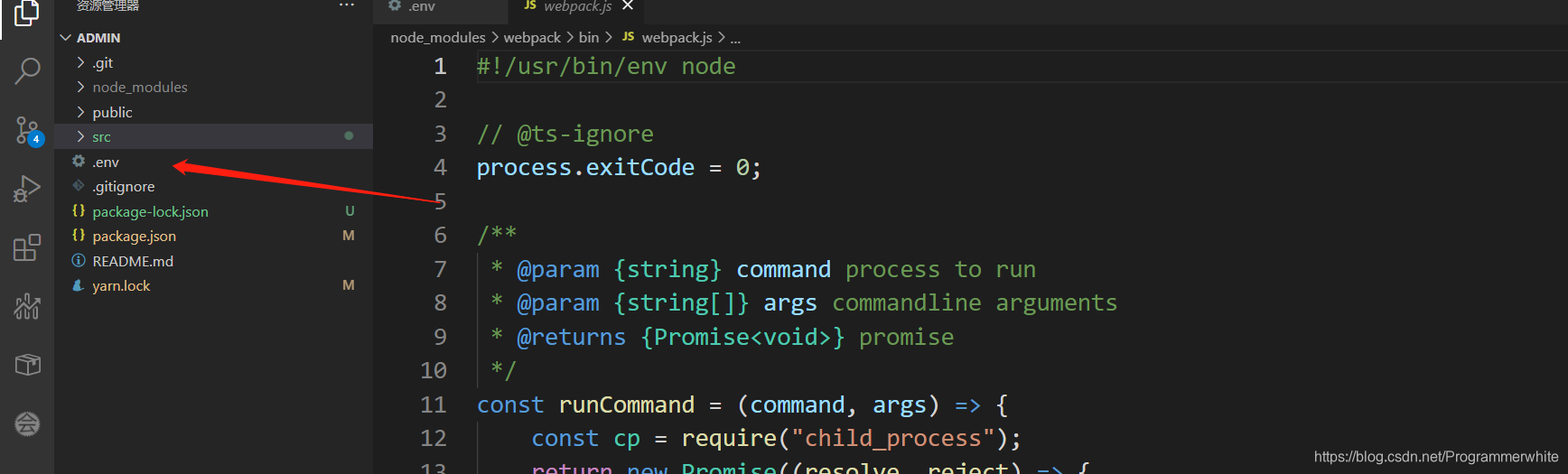
Task: Click line number 4 in the gutter
Action: click(x=440, y=167)
